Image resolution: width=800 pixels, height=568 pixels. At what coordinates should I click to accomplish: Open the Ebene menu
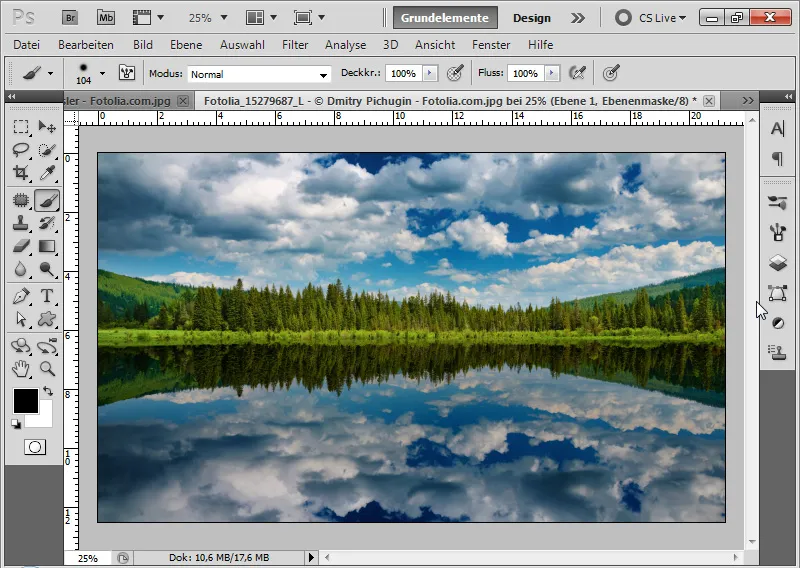click(186, 45)
